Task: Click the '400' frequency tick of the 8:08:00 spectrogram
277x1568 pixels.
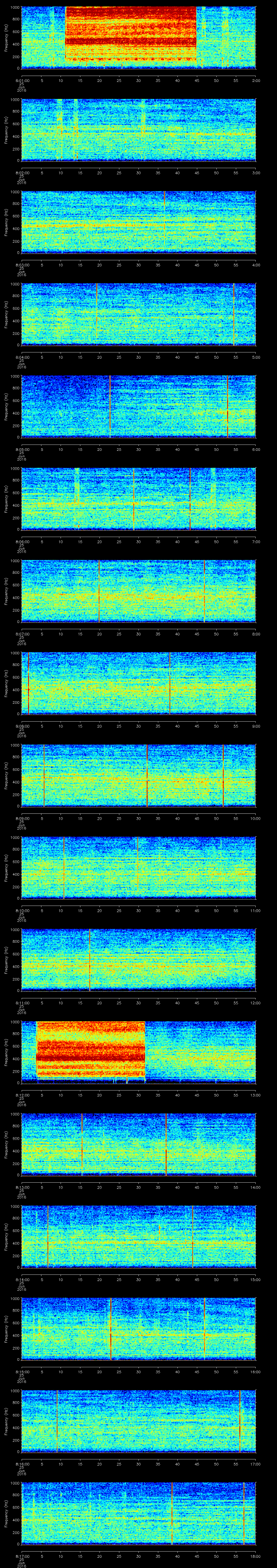Action: pos(17,690)
